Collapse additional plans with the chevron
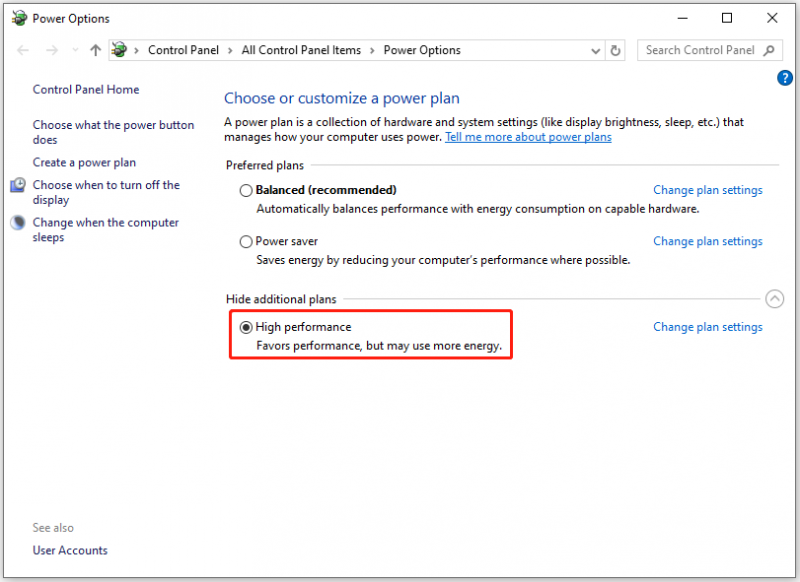 [774, 299]
